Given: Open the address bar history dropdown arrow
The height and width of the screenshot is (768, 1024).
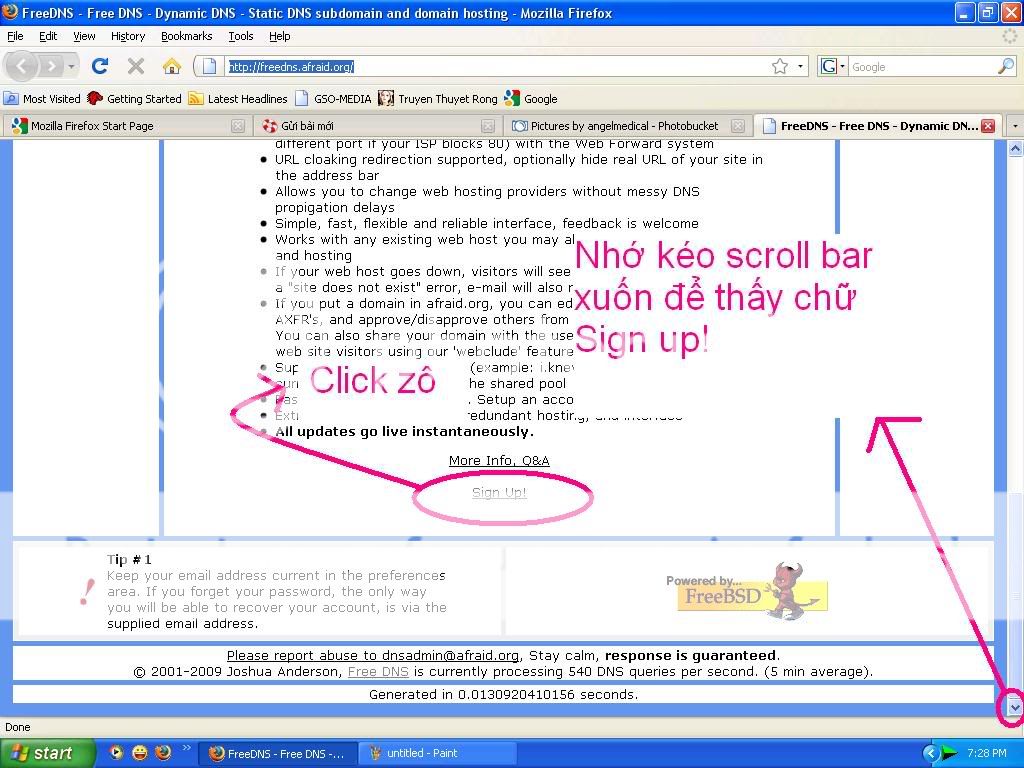Looking at the screenshot, I should (x=801, y=66).
